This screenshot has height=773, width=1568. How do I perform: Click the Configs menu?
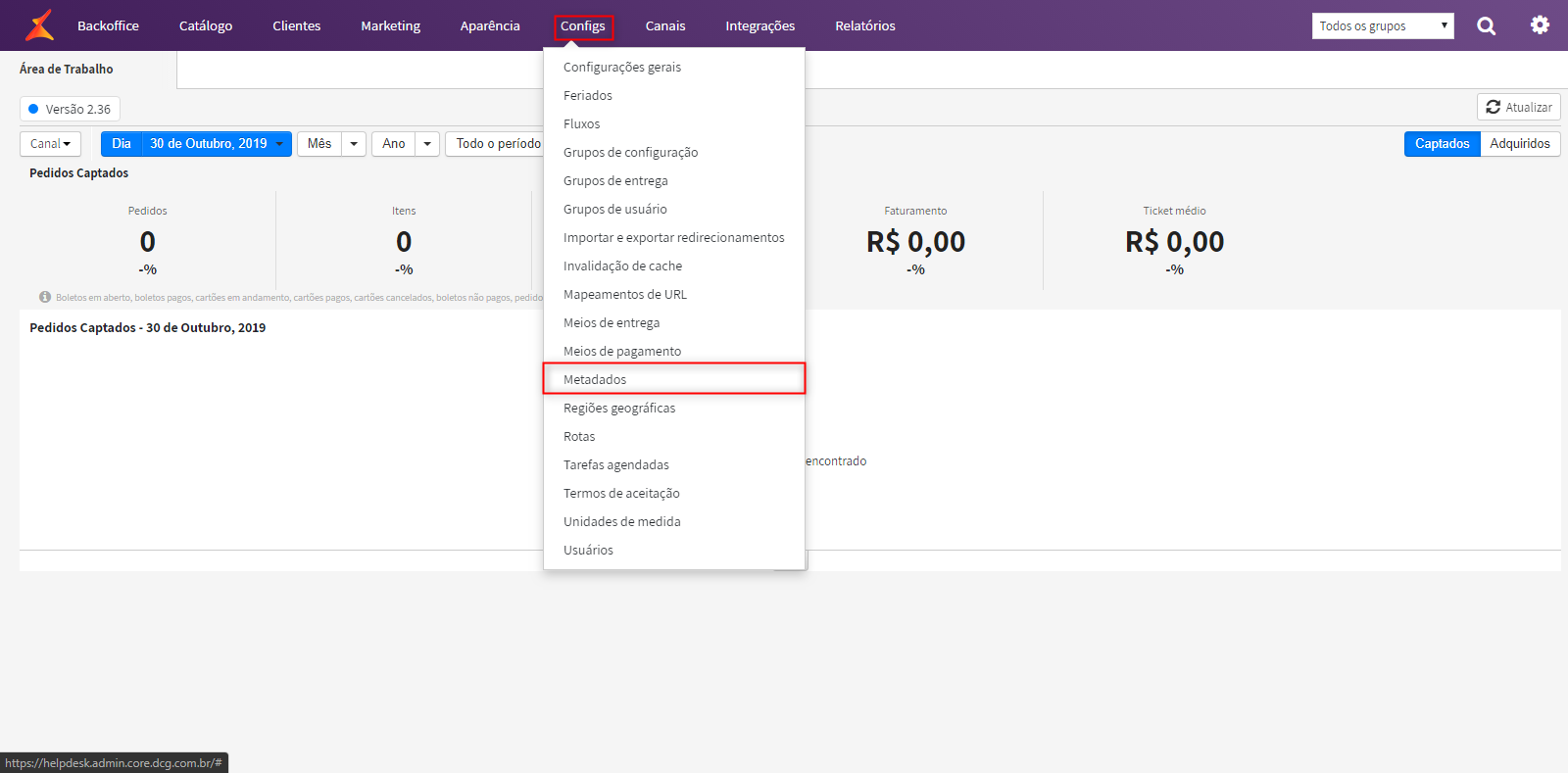point(583,26)
